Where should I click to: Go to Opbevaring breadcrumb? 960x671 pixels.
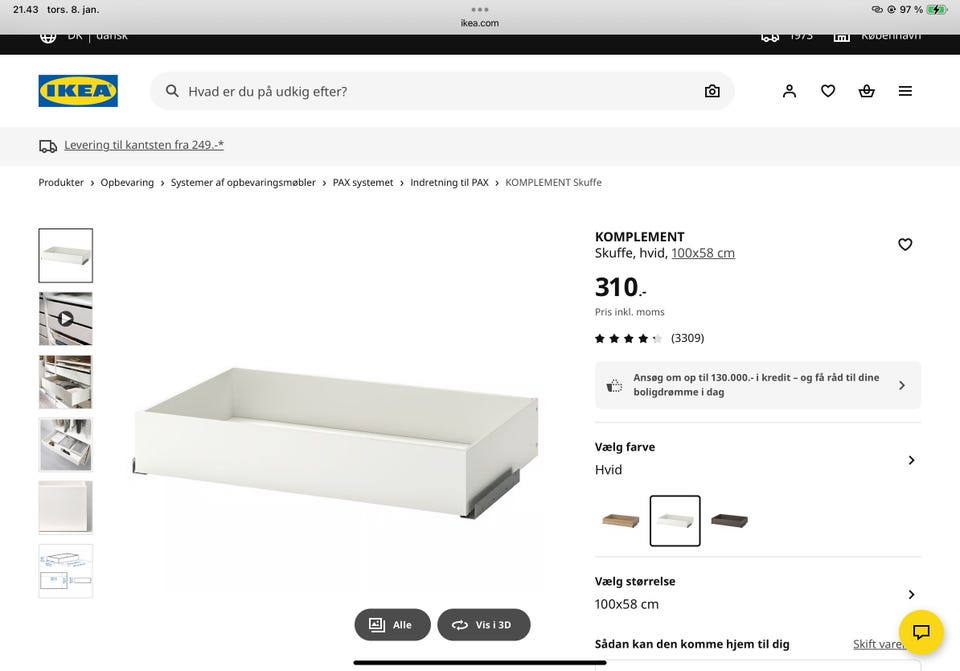(127, 182)
